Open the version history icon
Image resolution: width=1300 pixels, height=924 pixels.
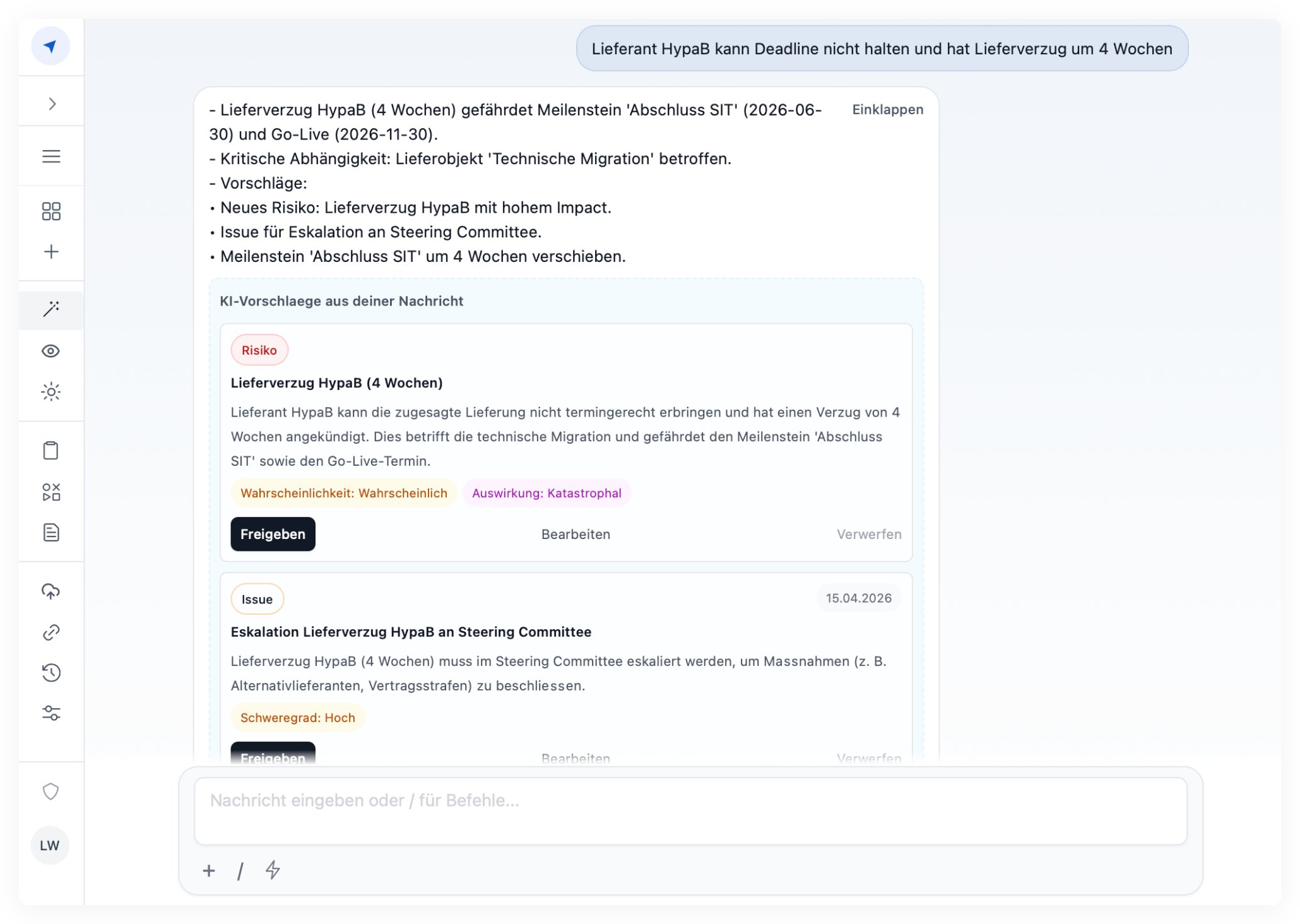[x=51, y=673]
